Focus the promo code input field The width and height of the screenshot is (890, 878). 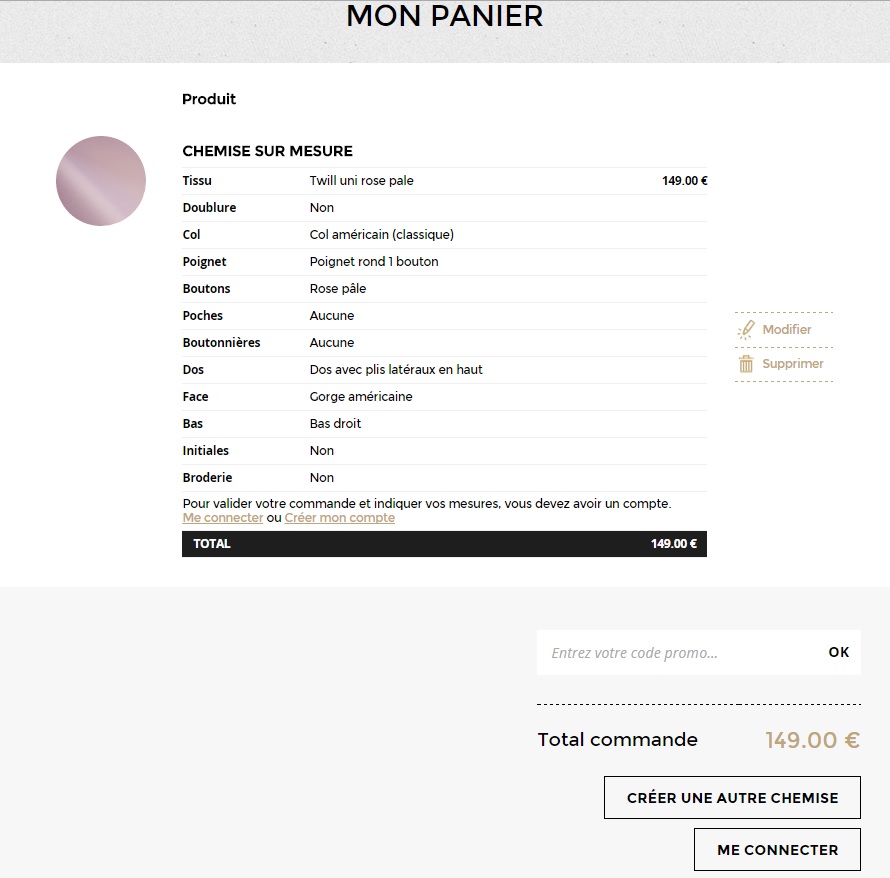click(x=677, y=653)
